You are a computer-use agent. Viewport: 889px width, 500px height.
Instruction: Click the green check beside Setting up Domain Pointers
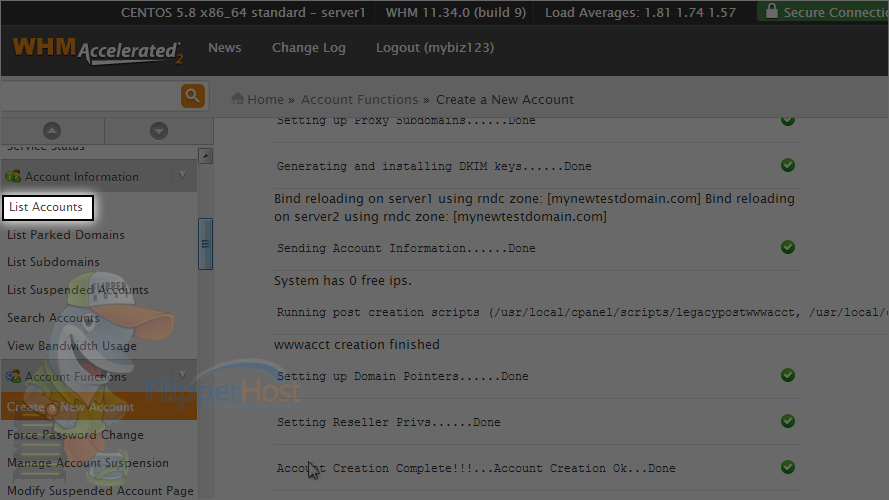point(788,375)
